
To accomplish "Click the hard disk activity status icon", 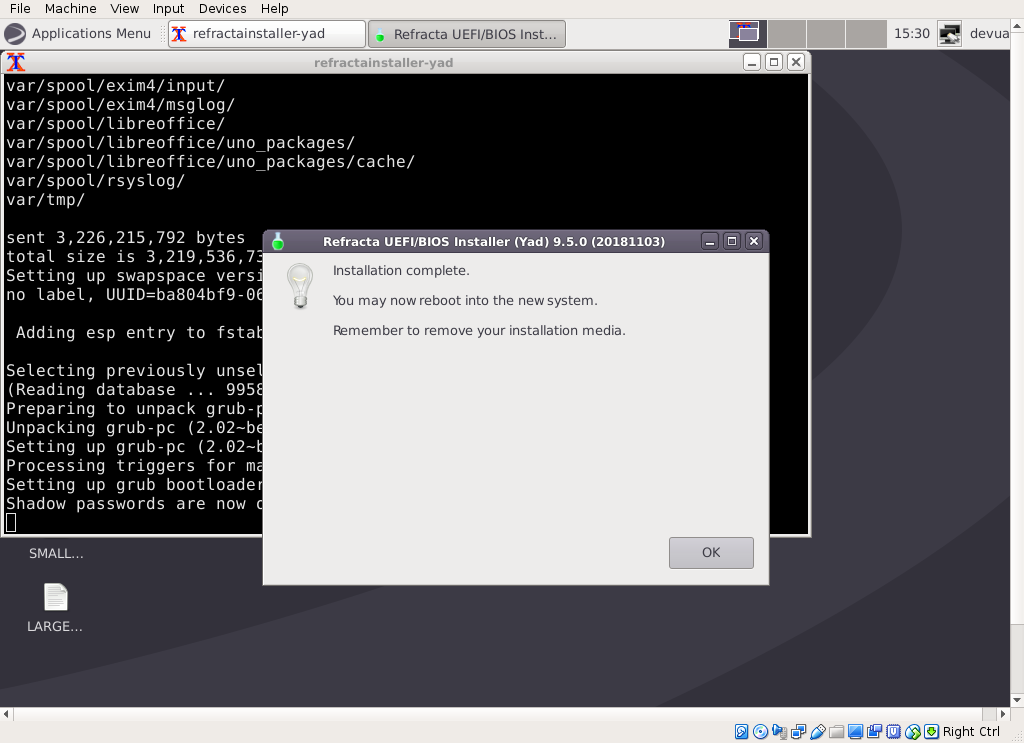I will (x=741, y=732).
